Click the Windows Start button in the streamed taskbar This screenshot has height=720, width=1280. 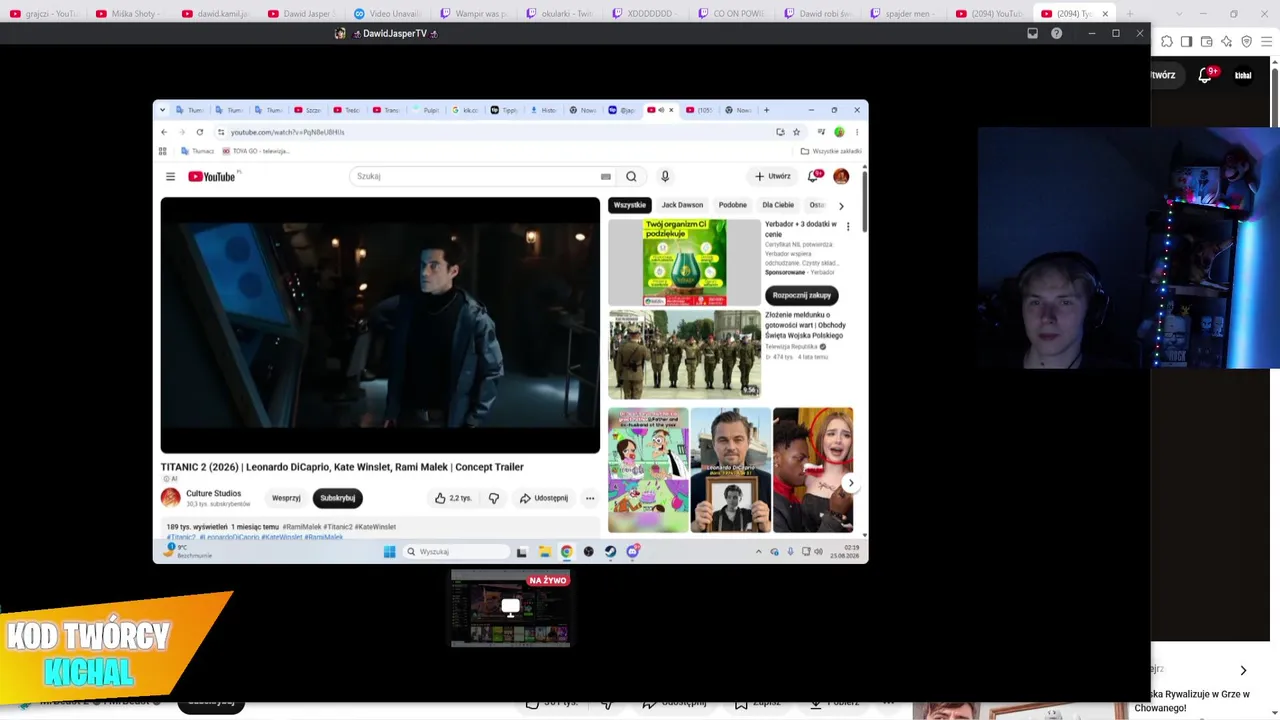coord(389,552)
